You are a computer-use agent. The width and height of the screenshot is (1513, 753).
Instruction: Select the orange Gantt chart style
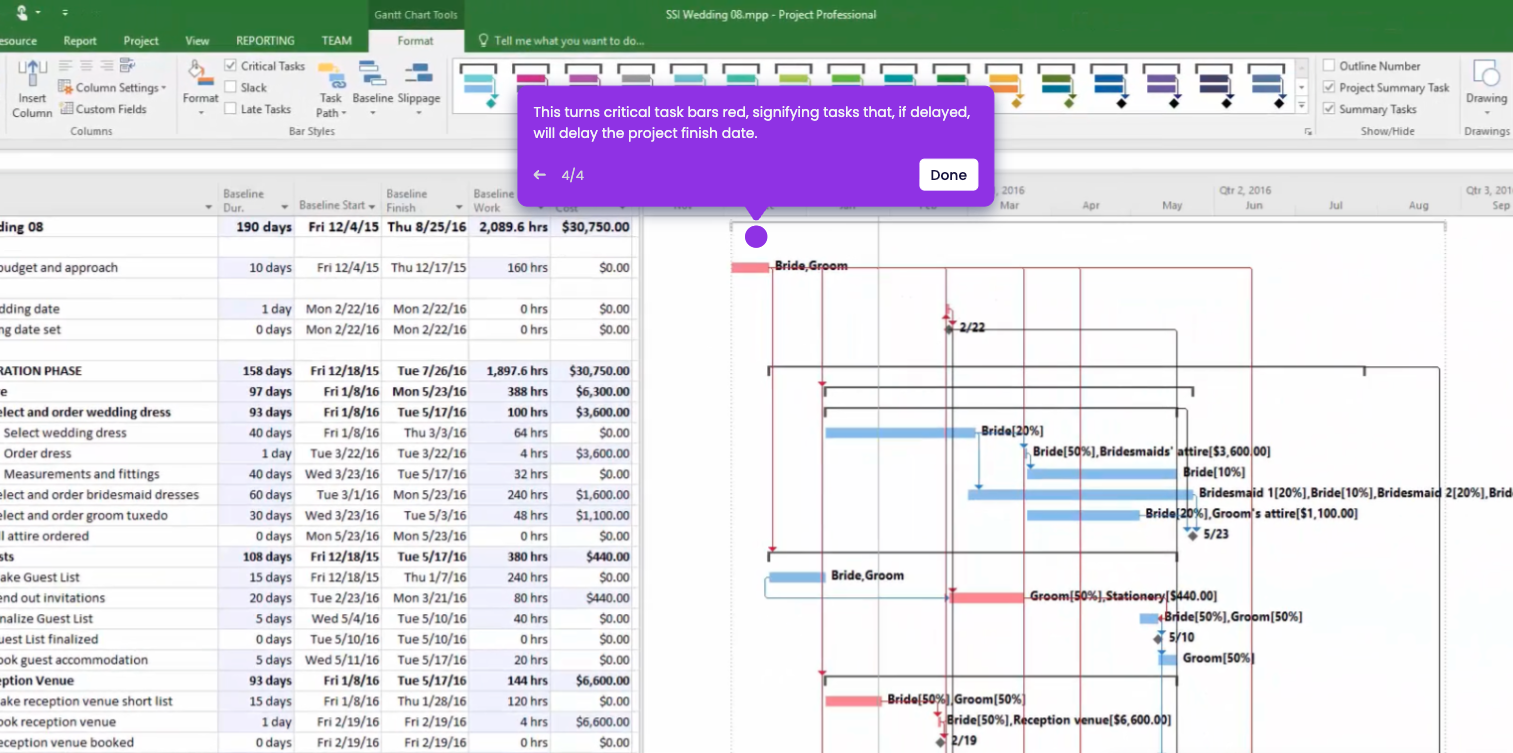coord(1003,88)
